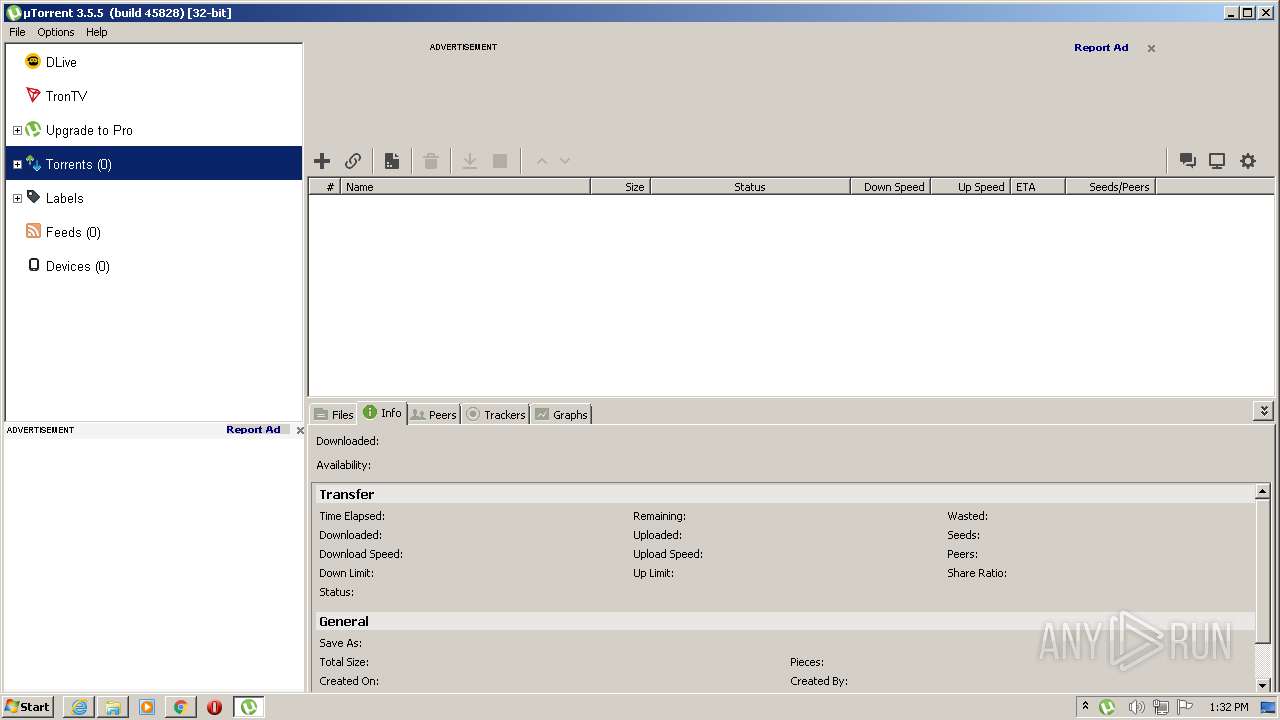This screenshot has width=1280, height=720.
Task: Close the top advertisement banner
Action: [1151, 48]
